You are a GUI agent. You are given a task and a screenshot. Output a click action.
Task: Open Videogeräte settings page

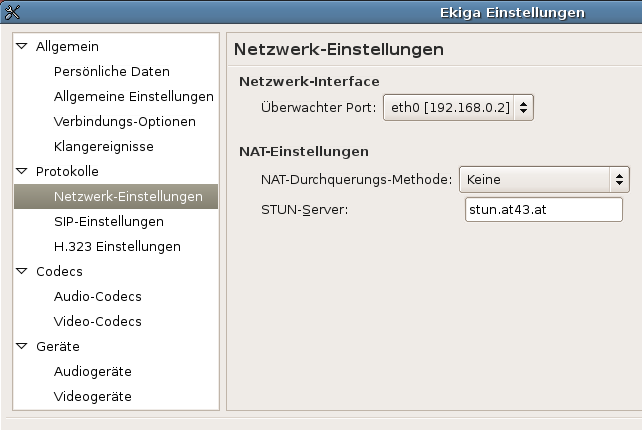pos(92,397)
